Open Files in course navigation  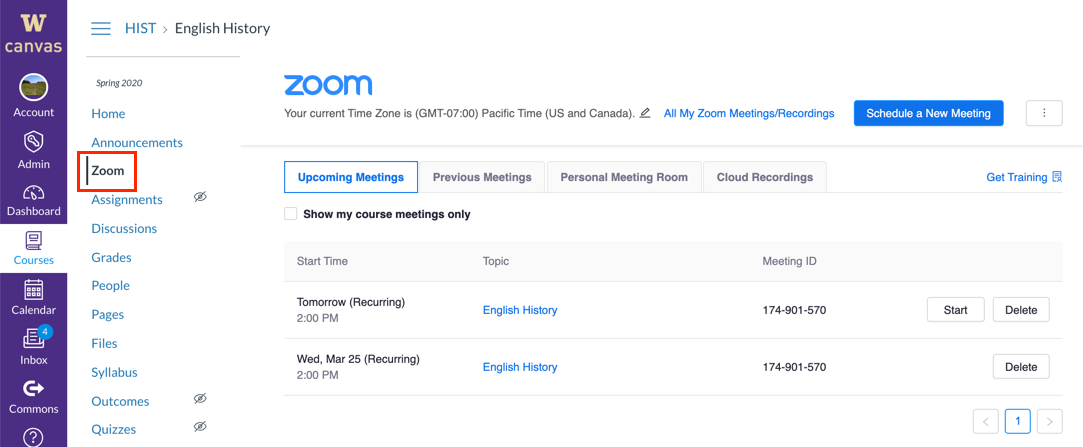(104, 343)
